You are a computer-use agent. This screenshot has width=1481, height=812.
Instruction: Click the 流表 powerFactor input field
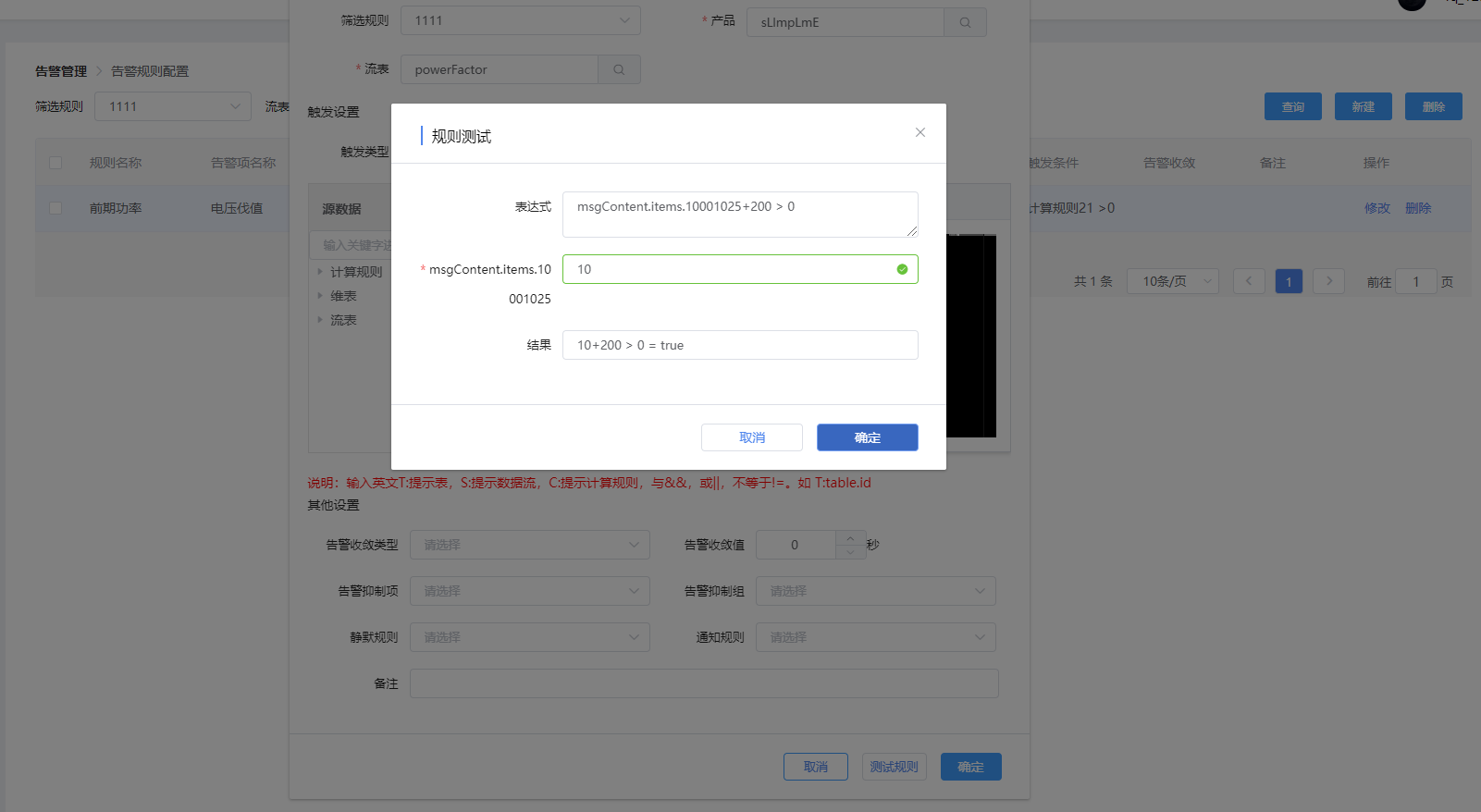(x=500, y=69)
